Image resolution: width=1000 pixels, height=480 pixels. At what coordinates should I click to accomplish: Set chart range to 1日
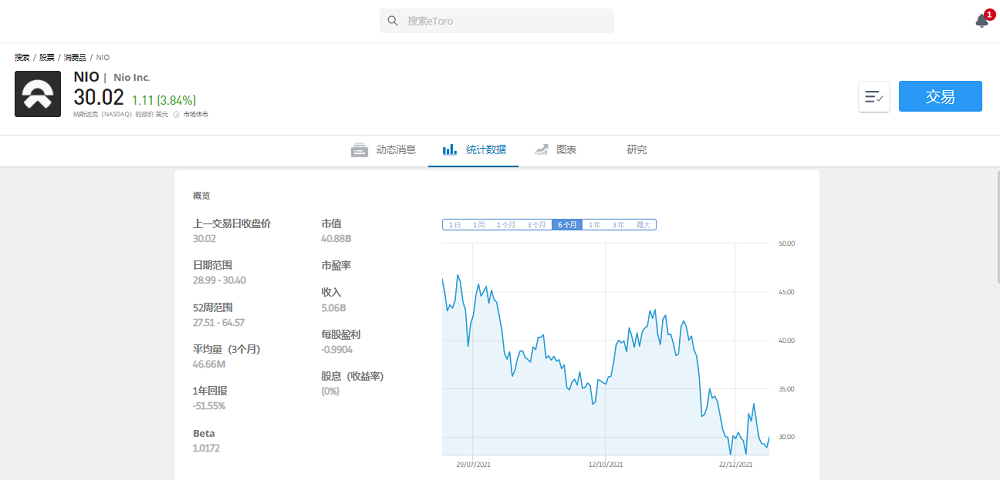(455, 224)
